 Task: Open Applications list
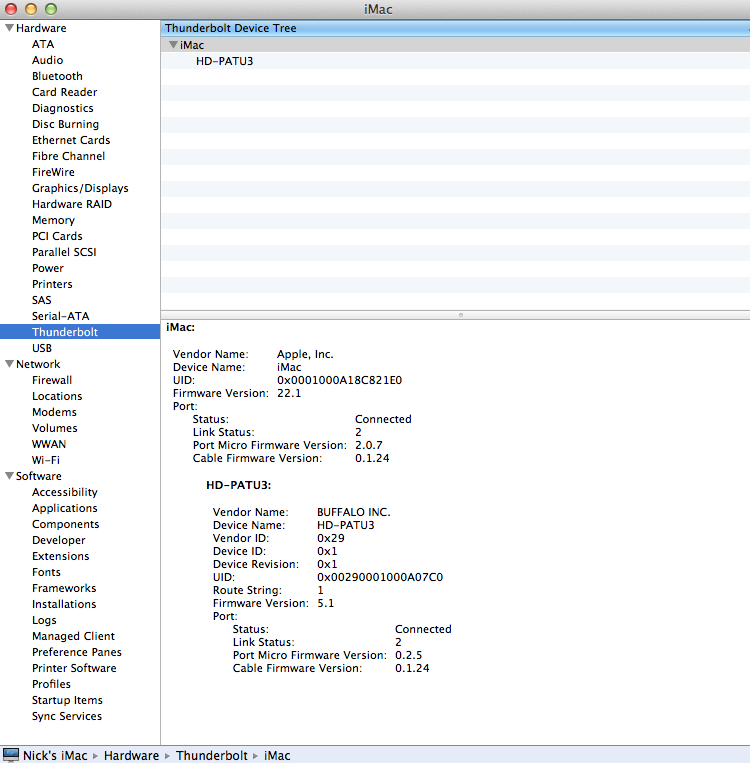[65, 508]
